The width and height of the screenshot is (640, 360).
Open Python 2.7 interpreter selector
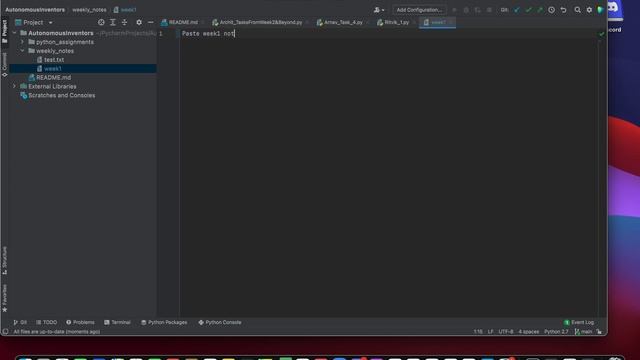[556, 332]
